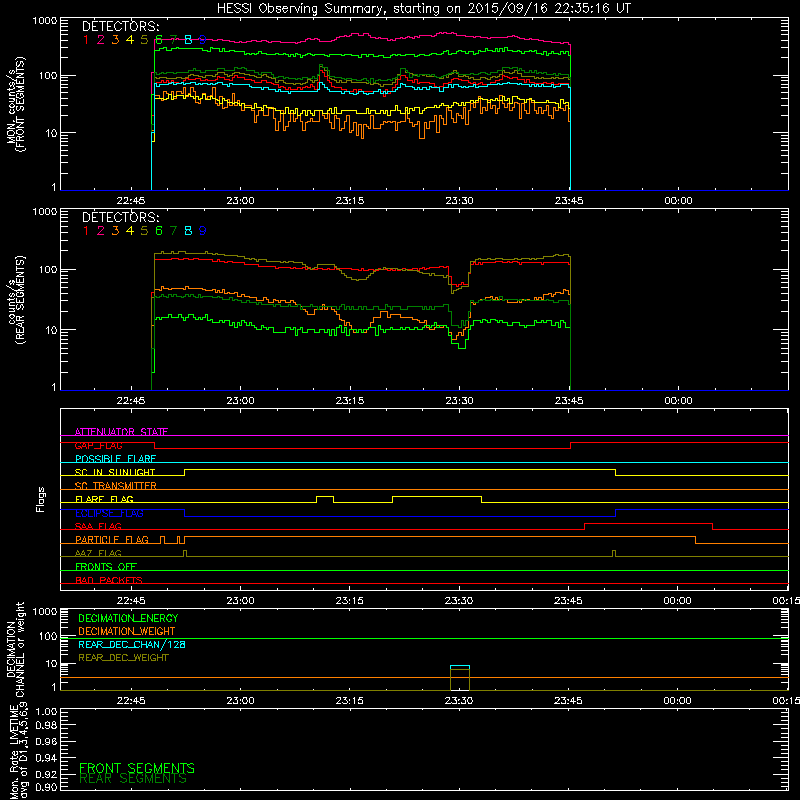Click the HESSI Observing Summary title text
Screen dimensions: 800x800
click(423, 8)
